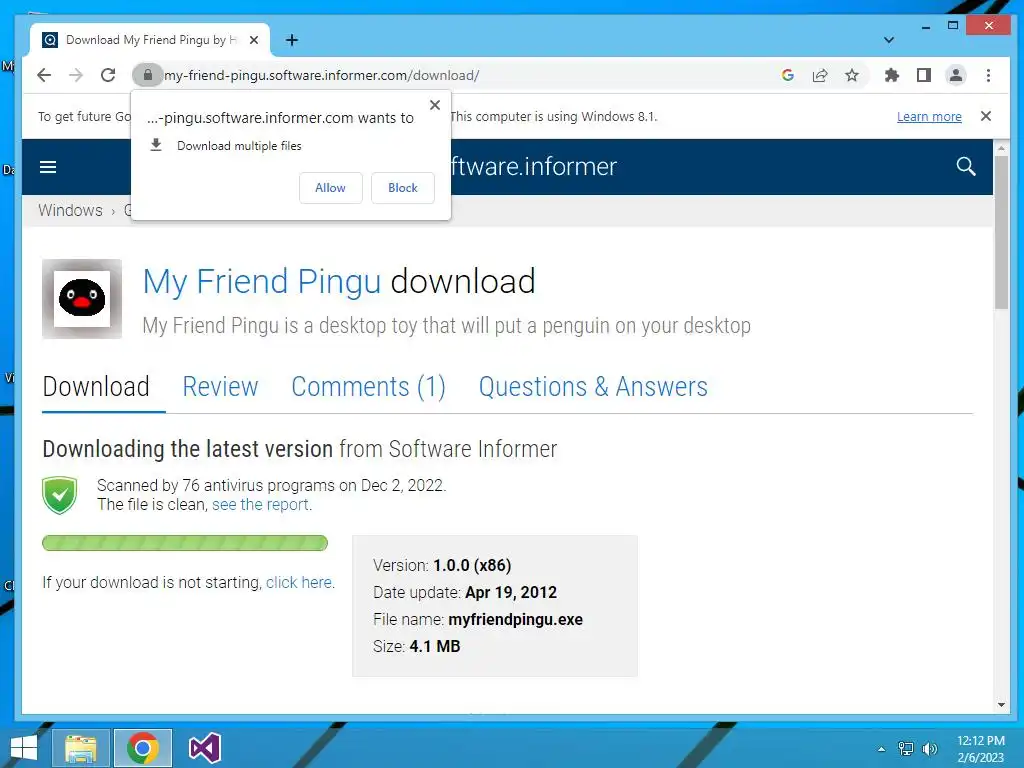Screen dimensions: 1024x768
Task: Open File Explorer from the taskbar
Action: (80, 748)
